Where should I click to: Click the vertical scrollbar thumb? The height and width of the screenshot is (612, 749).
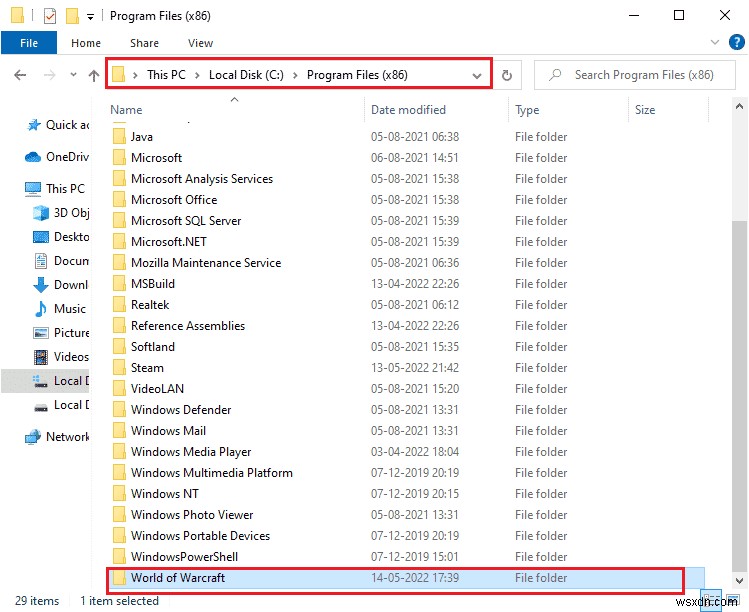[739, 397]
